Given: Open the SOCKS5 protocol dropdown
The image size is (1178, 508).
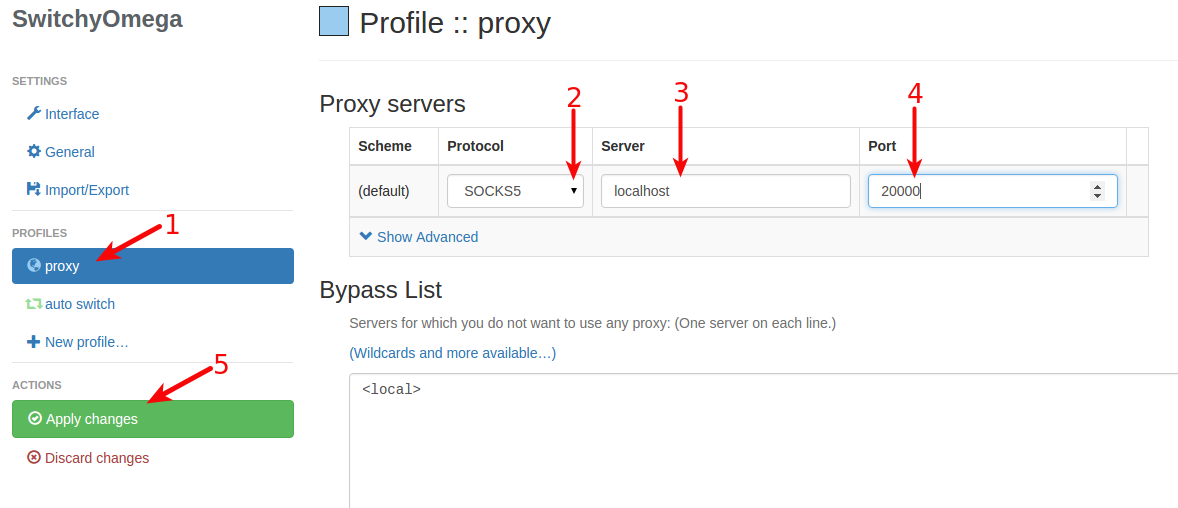Looking at the screenshot, I should [x=515, y=191].
